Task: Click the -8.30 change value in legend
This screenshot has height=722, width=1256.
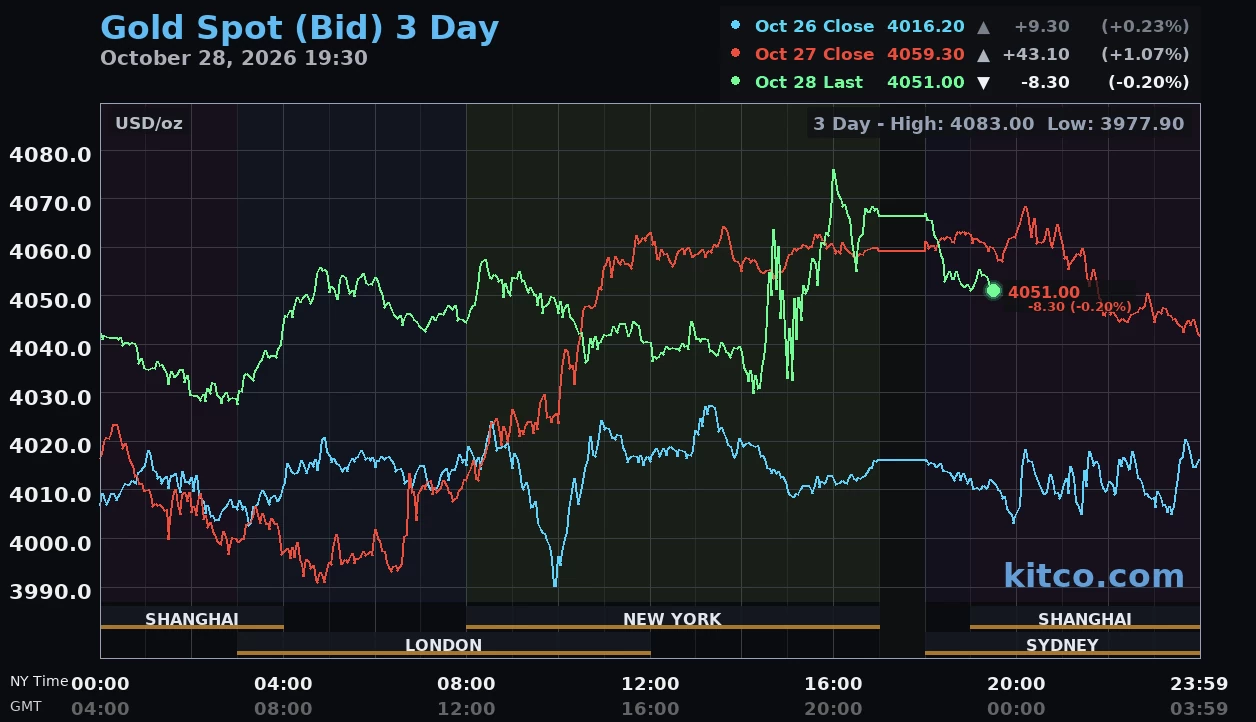Action: coord(1045,82)
